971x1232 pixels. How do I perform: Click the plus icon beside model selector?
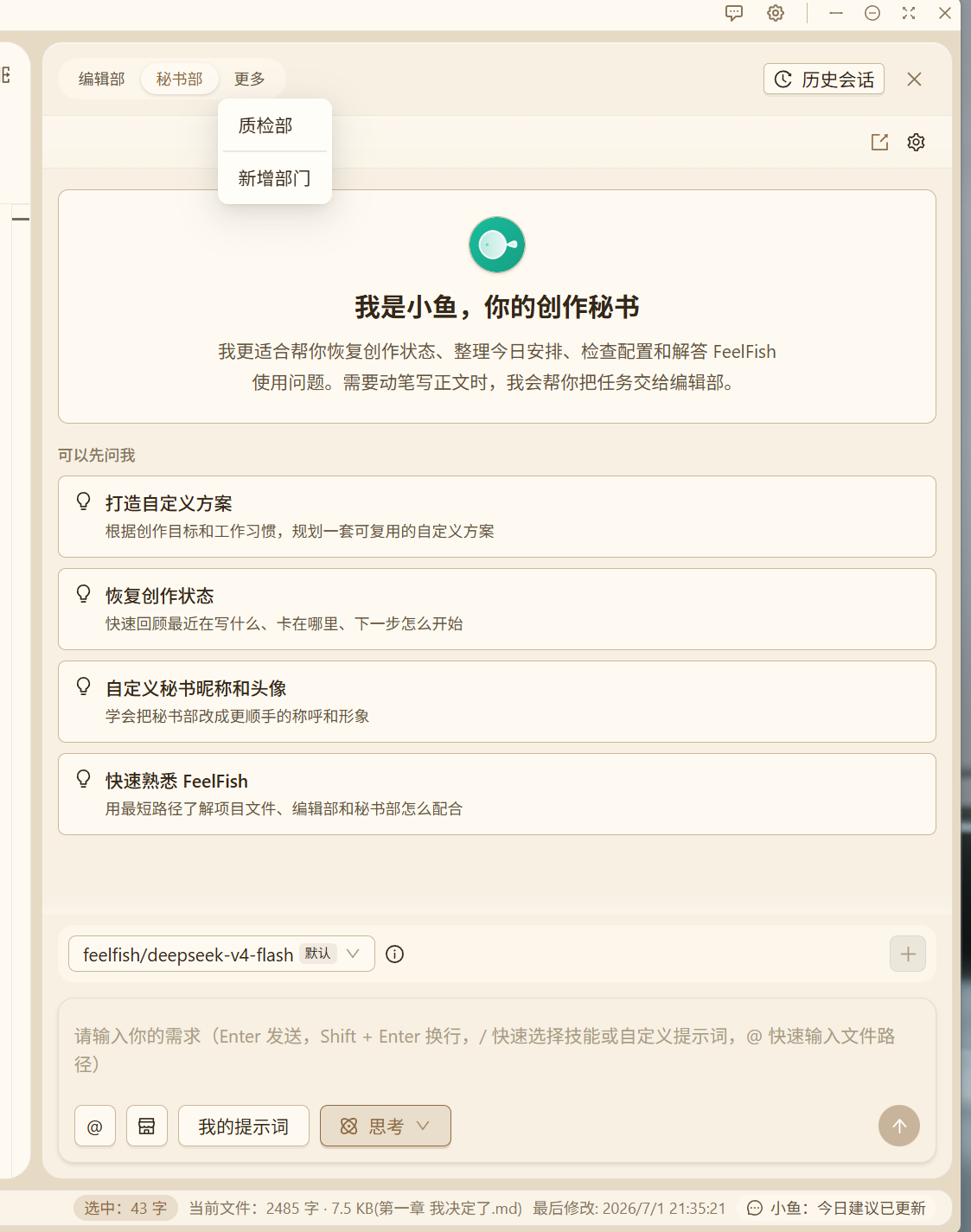point(908,954)
